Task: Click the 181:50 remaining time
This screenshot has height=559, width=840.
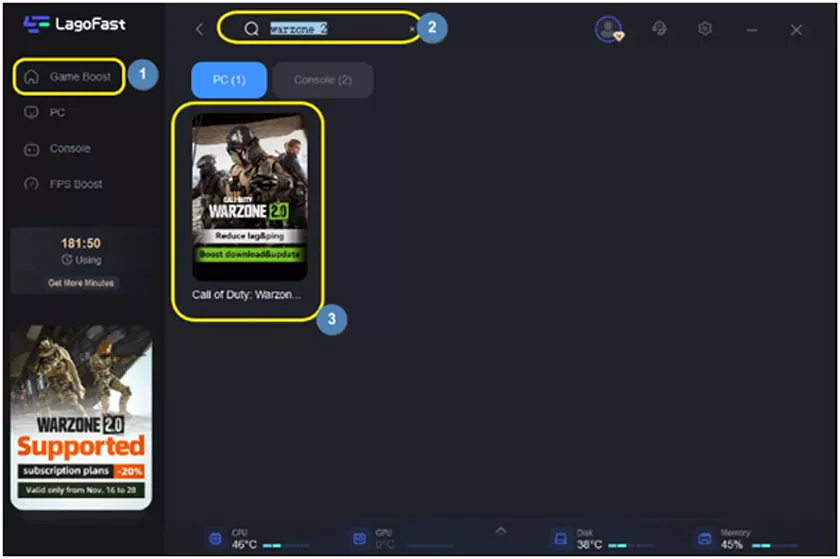Action: [81, 243]
